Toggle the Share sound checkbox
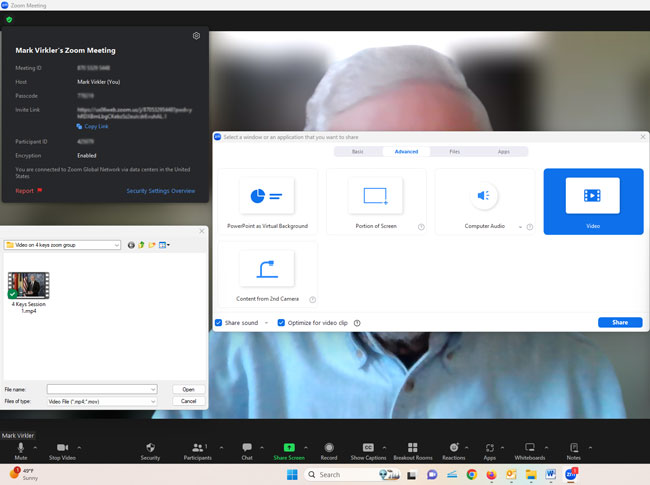The image size is (650, 485). coord(219,323)
